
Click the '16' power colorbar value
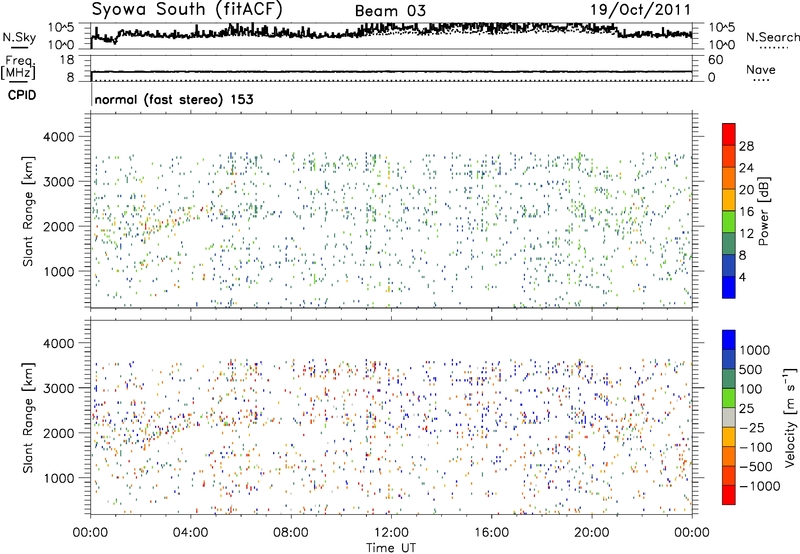(746, 212)
